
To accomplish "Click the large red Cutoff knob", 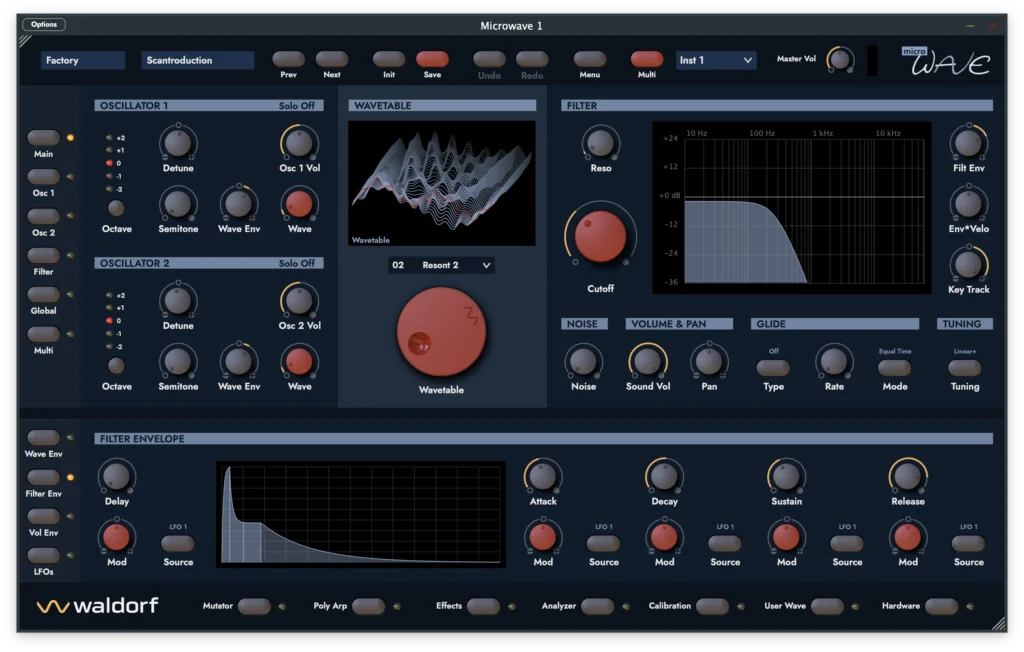I will (x=600, y=236).
